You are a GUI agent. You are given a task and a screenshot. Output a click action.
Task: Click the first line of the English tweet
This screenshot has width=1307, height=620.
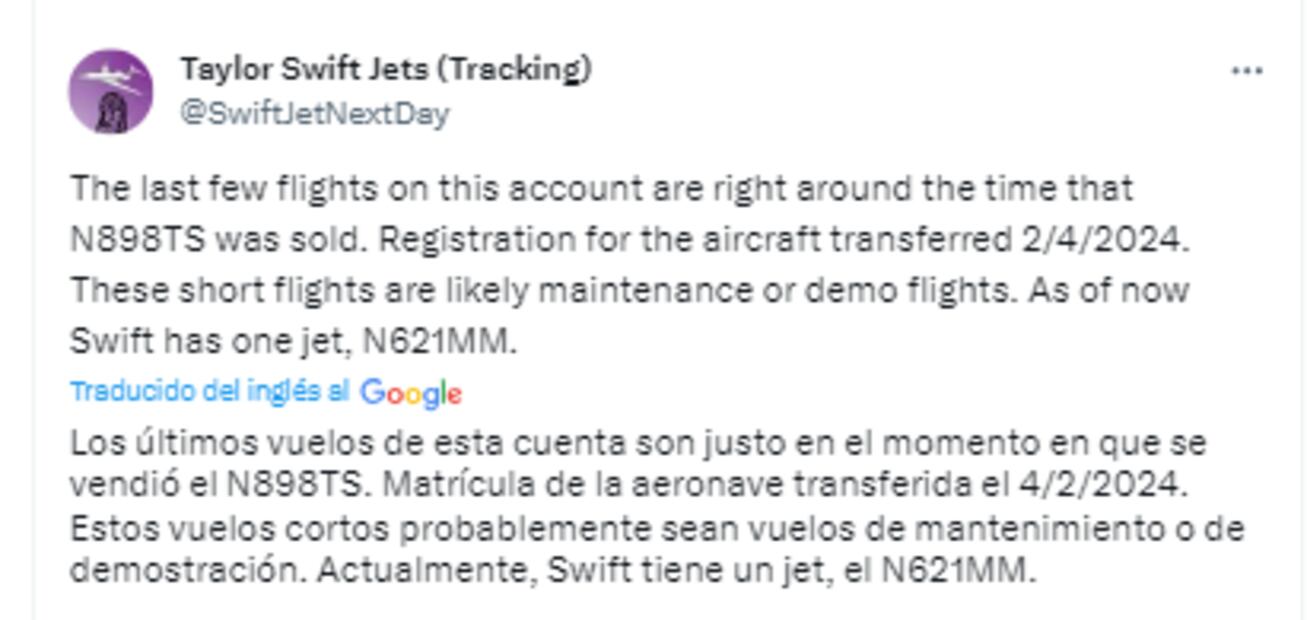point(600,188)
